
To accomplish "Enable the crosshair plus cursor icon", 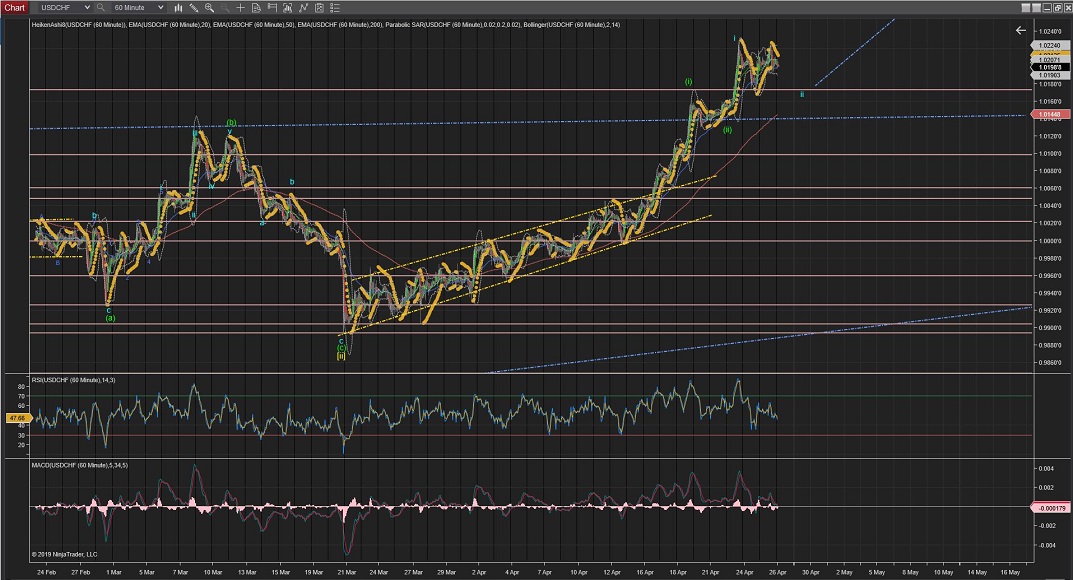I will pyautogui.click(x=240, y=8).
